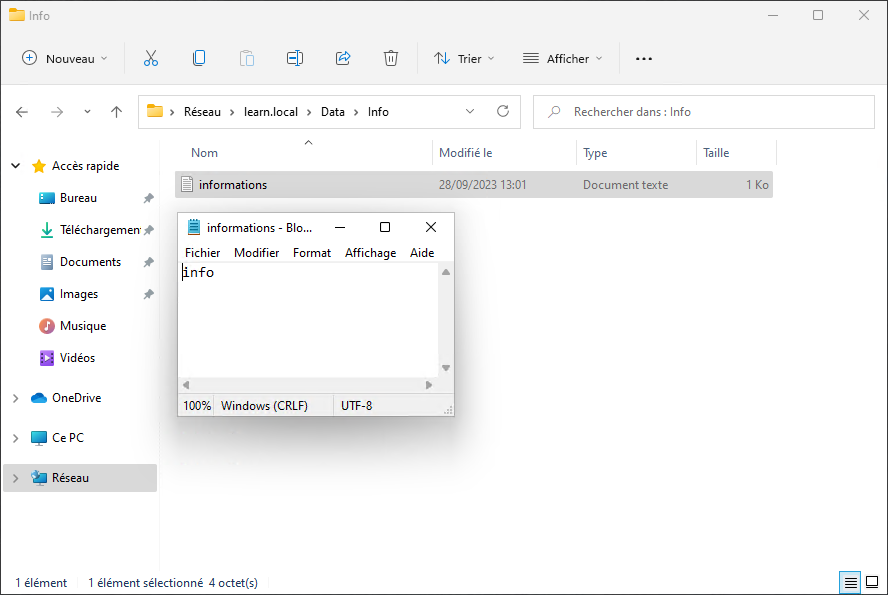This screenshot has width=888, height=595.
Task: Sort by the Type column header
Action: pyautogui.click(x=637, y=153)
